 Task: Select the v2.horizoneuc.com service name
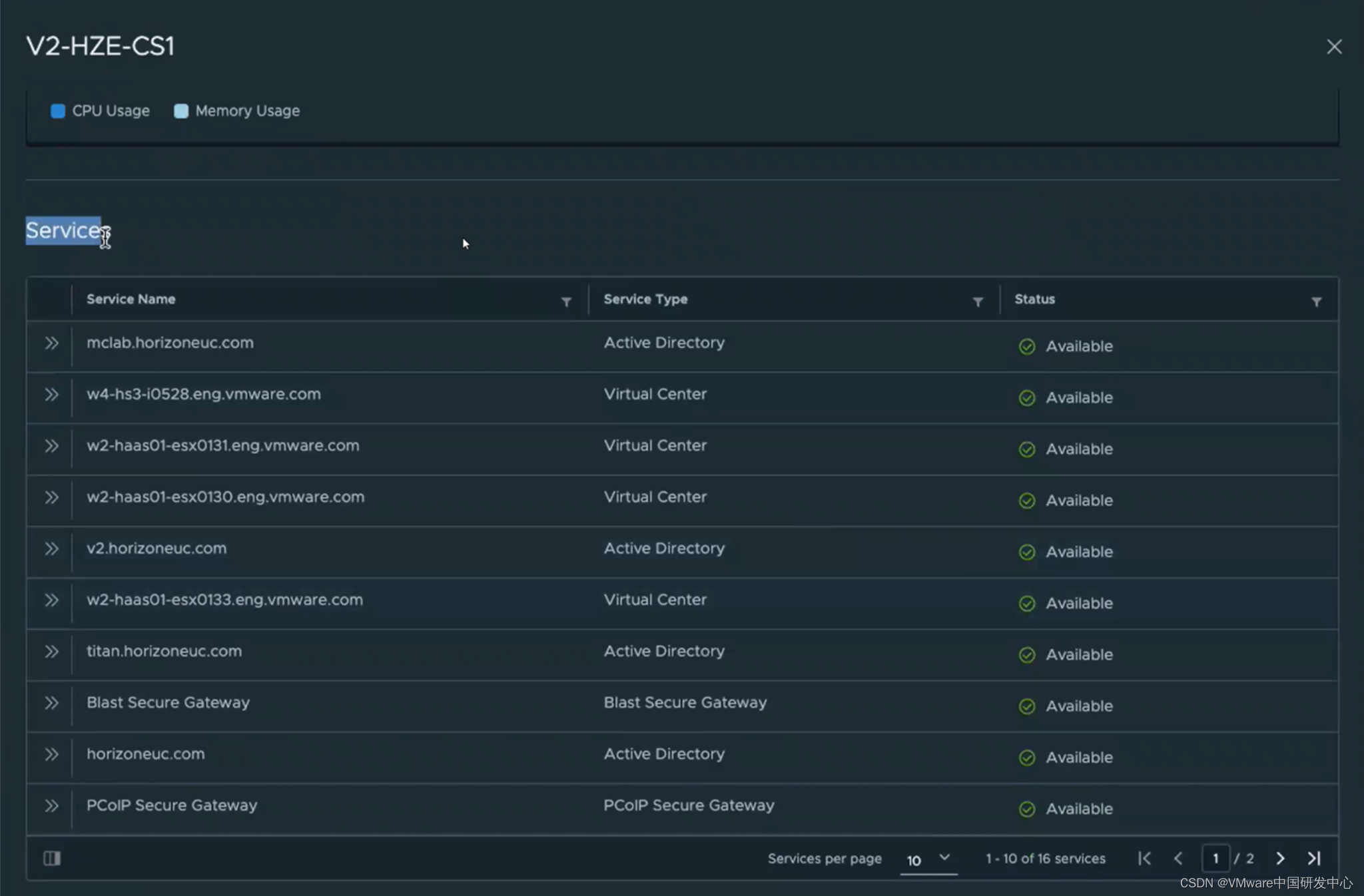tap(157, 549)
